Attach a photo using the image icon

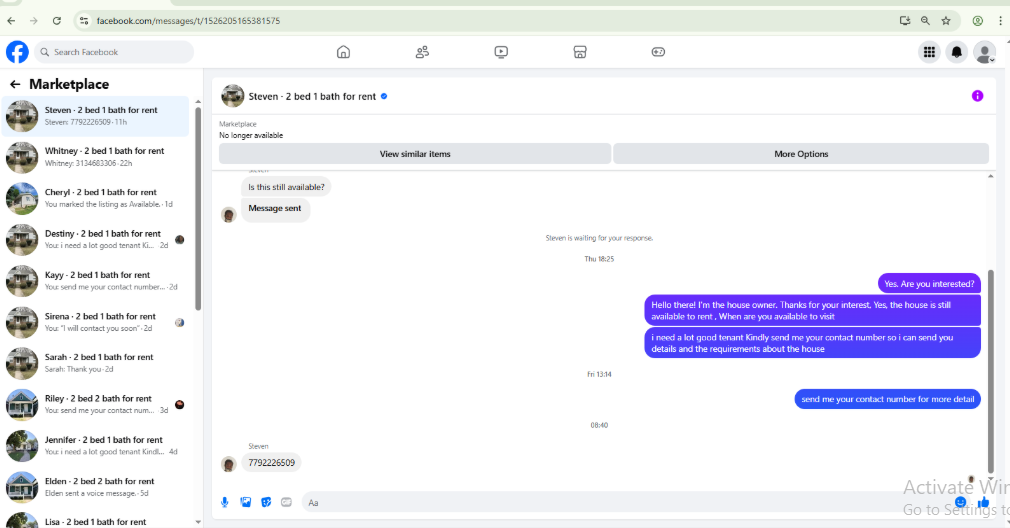245,502
